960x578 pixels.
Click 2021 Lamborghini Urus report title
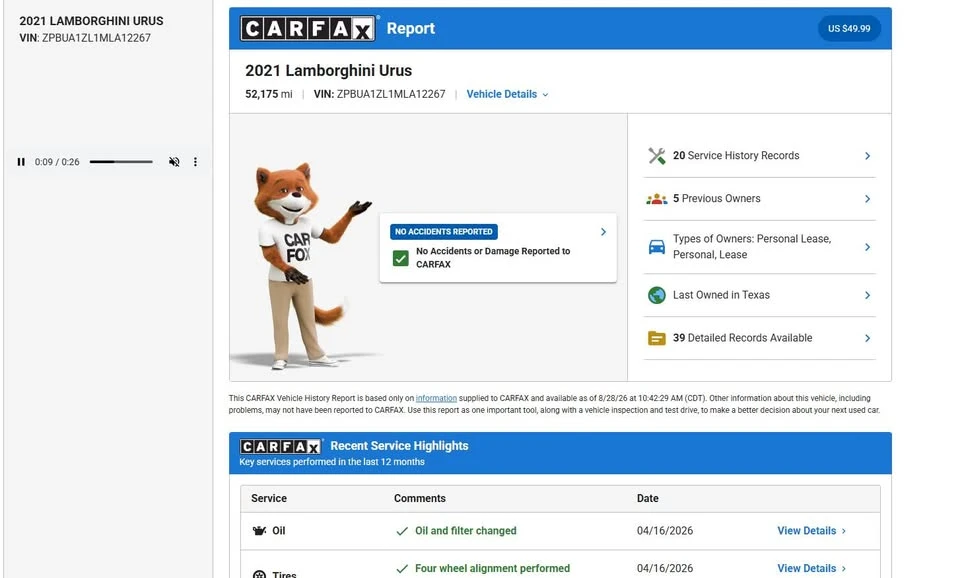pos(329,70)
